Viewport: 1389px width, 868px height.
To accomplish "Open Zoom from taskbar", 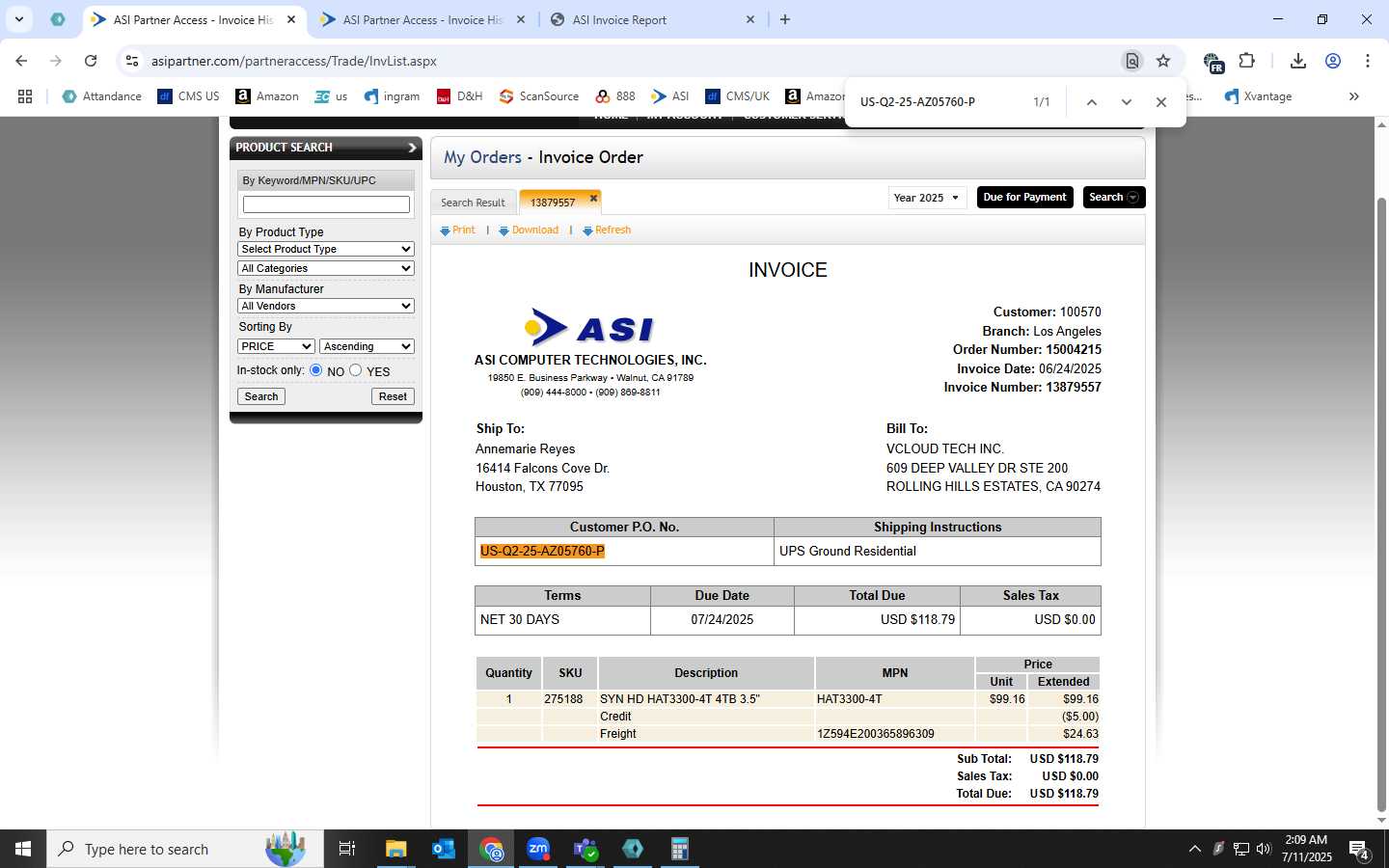I will coord(538,849).
